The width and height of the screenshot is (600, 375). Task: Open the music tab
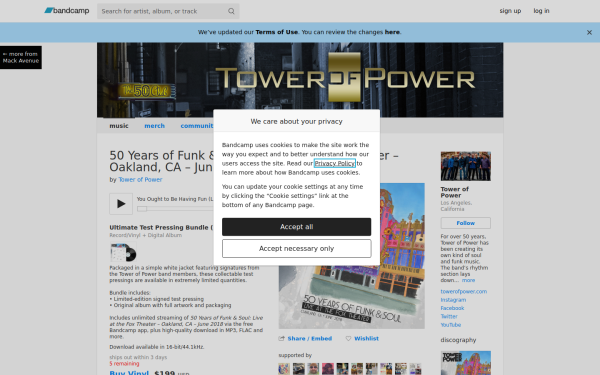click(119, 126)
